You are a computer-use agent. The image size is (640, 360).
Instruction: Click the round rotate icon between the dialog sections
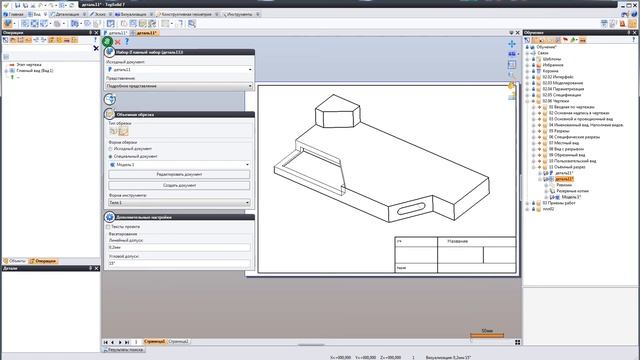pos(109,99)
